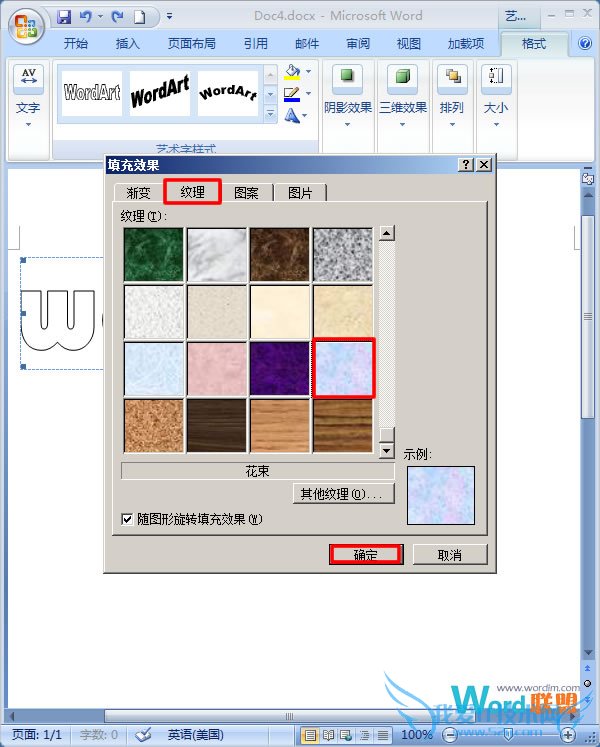The height and width of the screenshot is (747, 600).
Task: Open the Word help question mark icon
Action: 585,43
